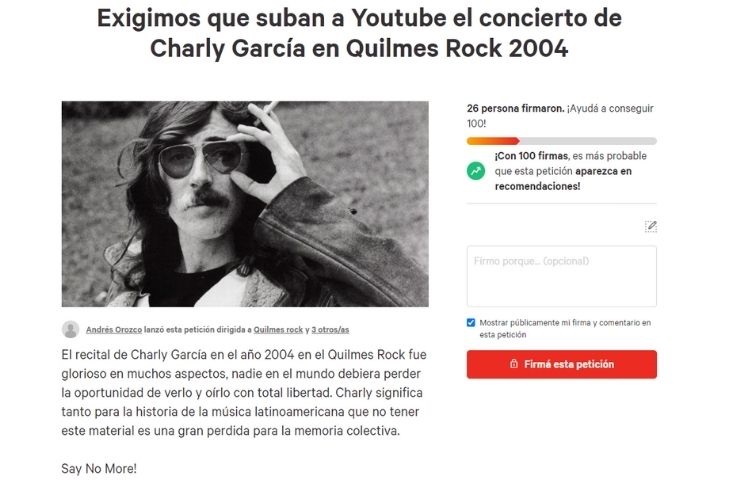Open the Andrés Orozco author link
The height and width of the screenshot is (487, 730).
[x=114, y=330]
